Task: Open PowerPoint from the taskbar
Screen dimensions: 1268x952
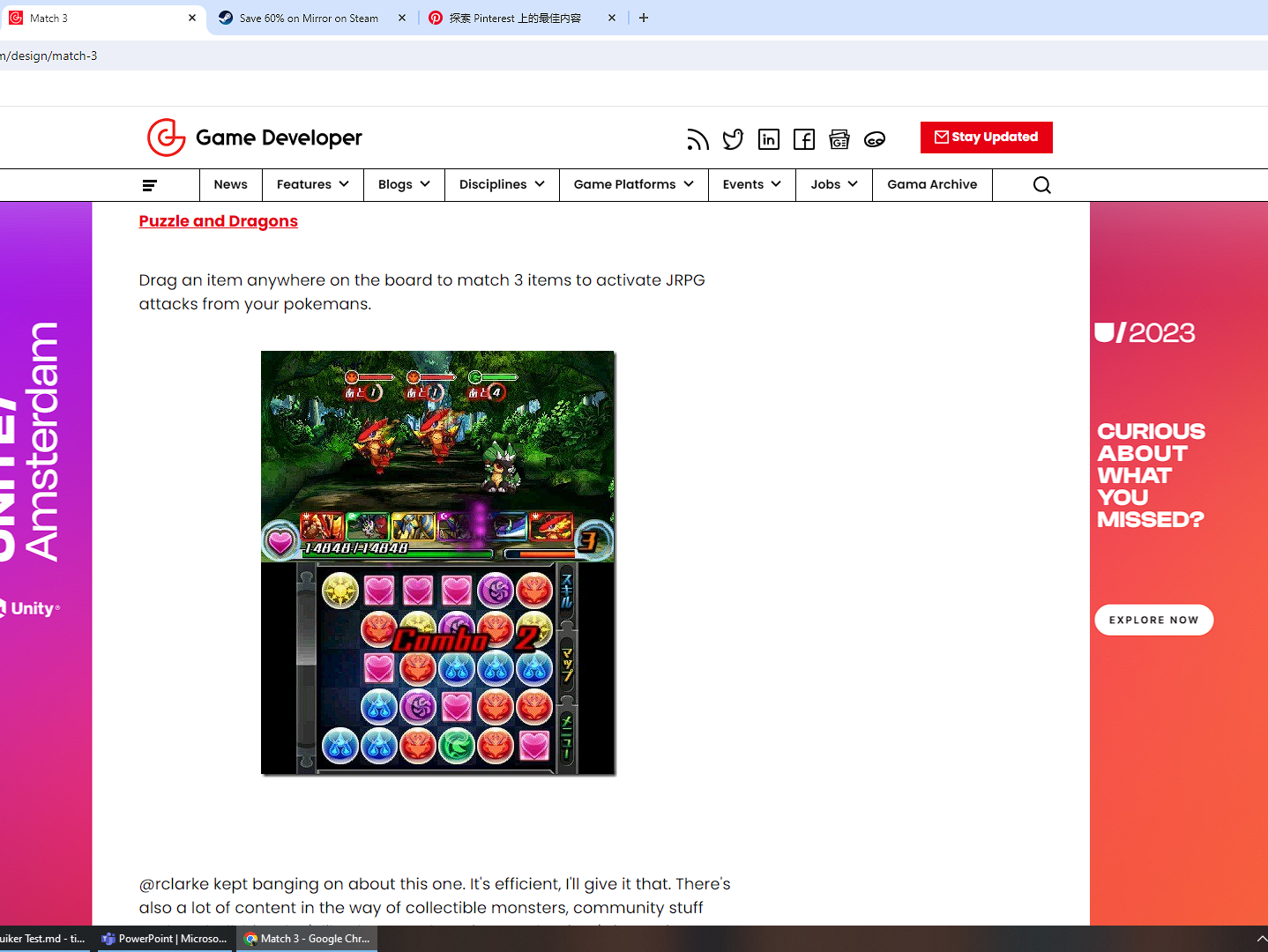Action: tap(166, 939)
